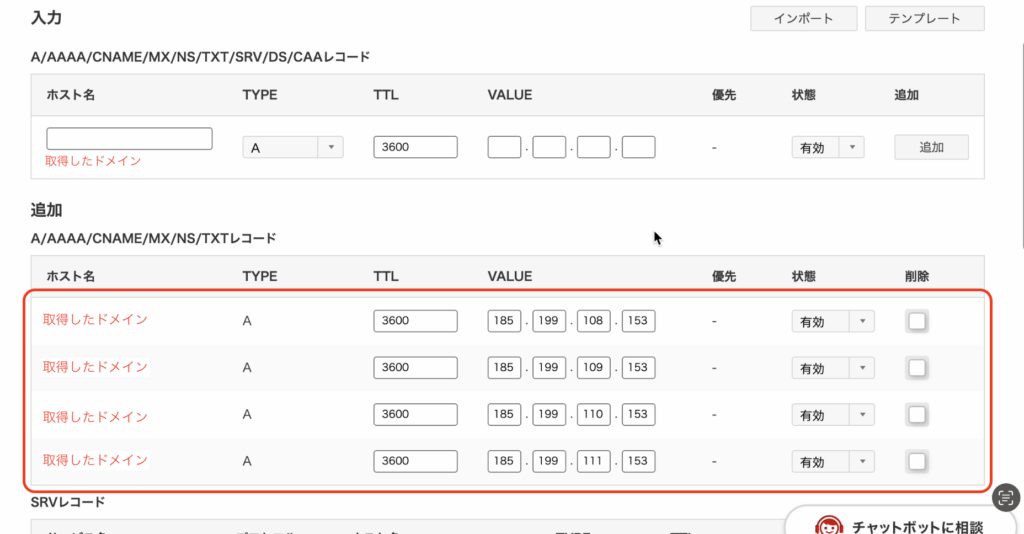Click first octet box of empty VALUE
Screen dimensions: 1024x534
504,147
